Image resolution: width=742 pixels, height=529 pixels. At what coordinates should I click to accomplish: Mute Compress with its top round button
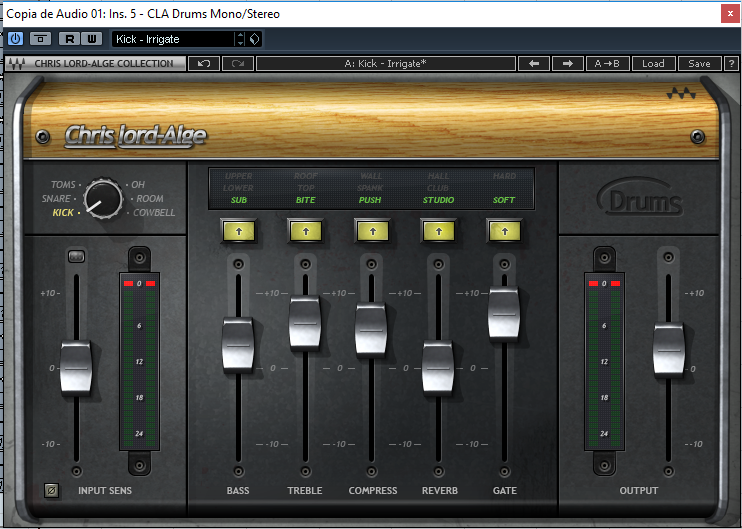click(x=372, y=264)
